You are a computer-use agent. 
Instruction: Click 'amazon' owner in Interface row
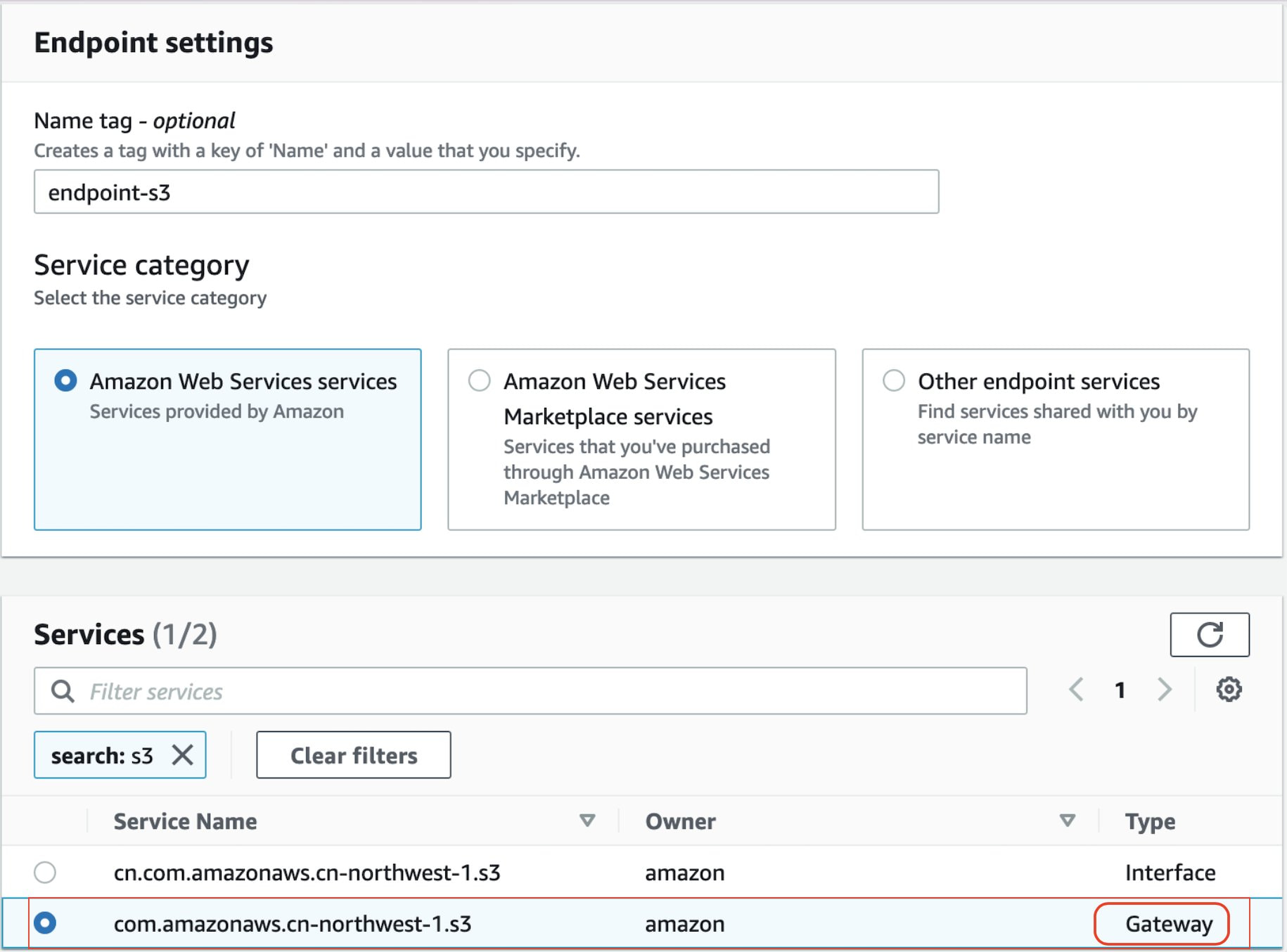coord(684,873)
